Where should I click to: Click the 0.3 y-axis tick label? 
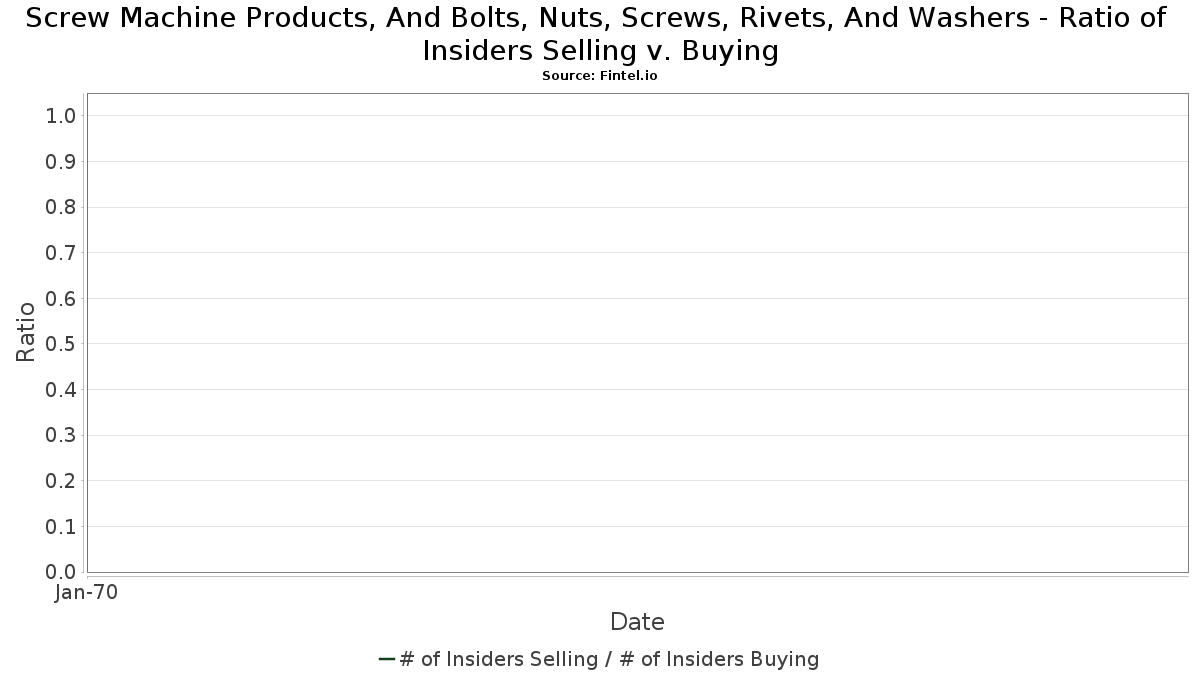point(61,435)
